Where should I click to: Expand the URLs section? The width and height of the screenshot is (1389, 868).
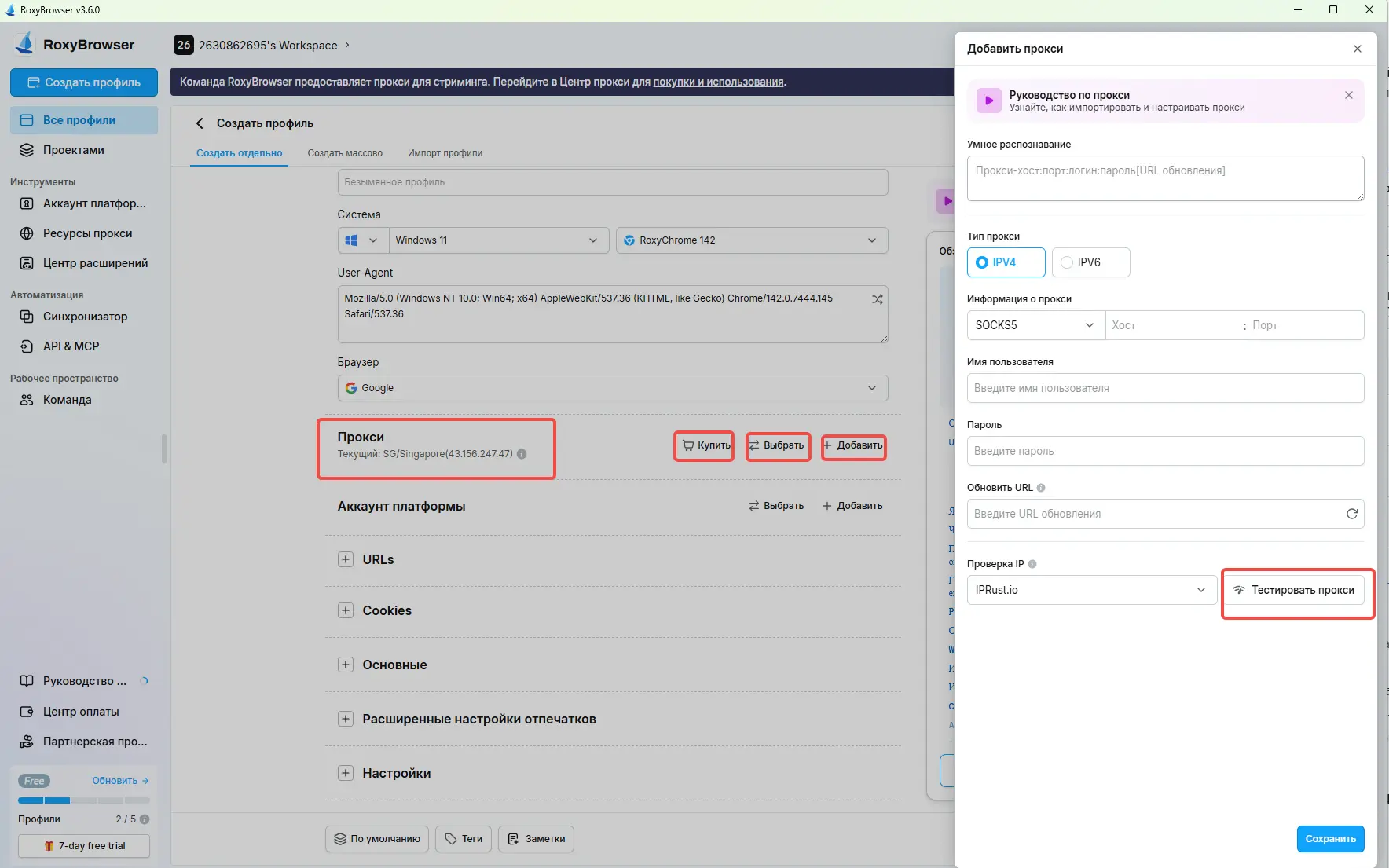pyautogui.click(x=346, y=559)
